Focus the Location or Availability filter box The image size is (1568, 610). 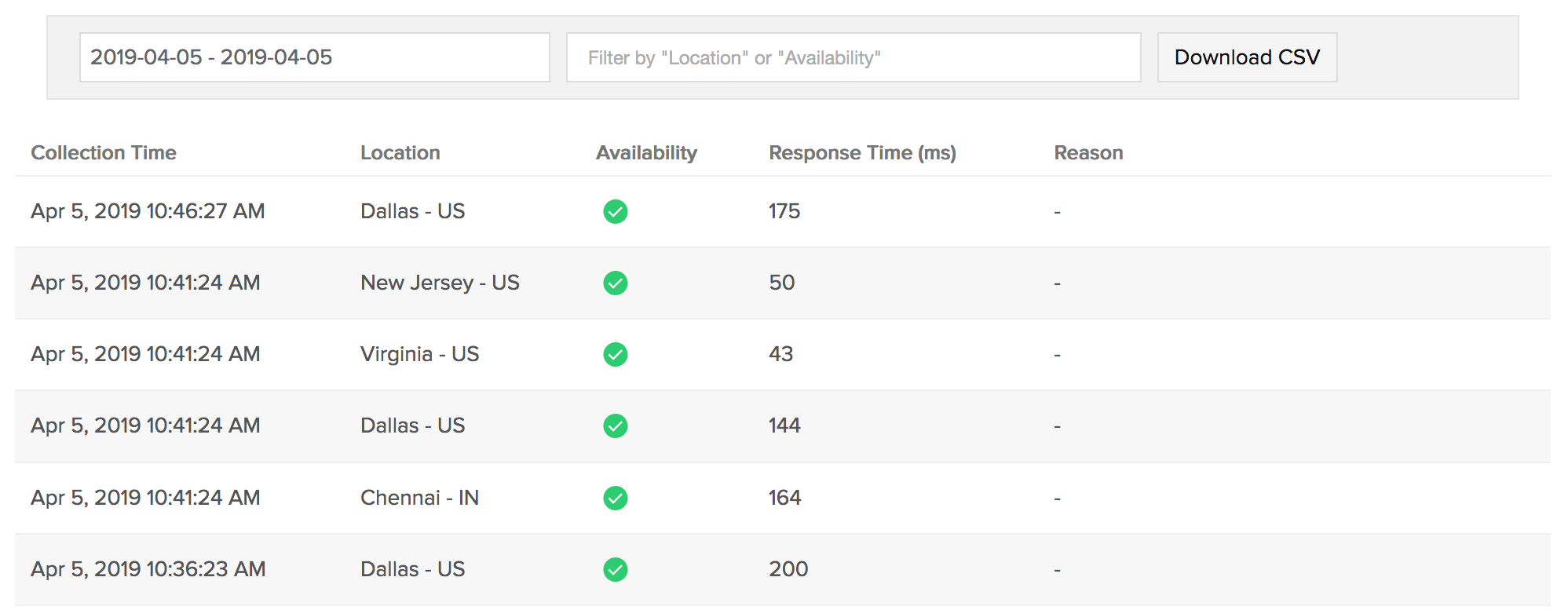point(853,57)
